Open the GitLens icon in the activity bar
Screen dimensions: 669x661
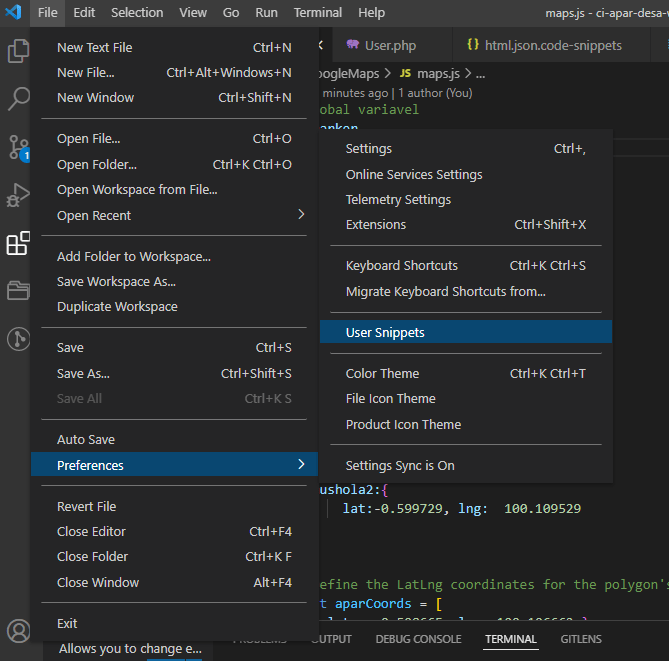18,340
